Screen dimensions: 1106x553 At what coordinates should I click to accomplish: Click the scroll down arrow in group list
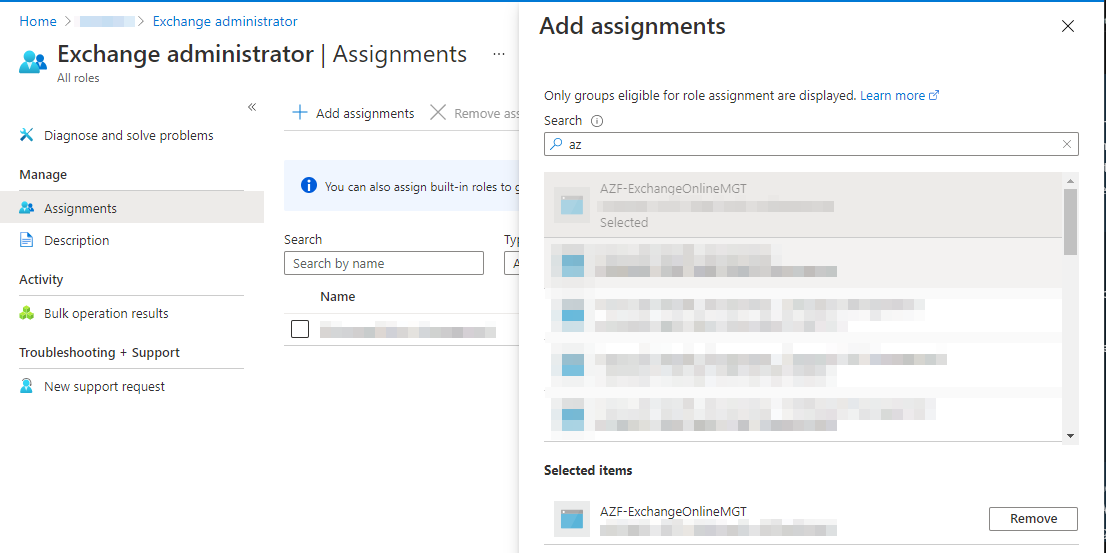pos(1070,437)
